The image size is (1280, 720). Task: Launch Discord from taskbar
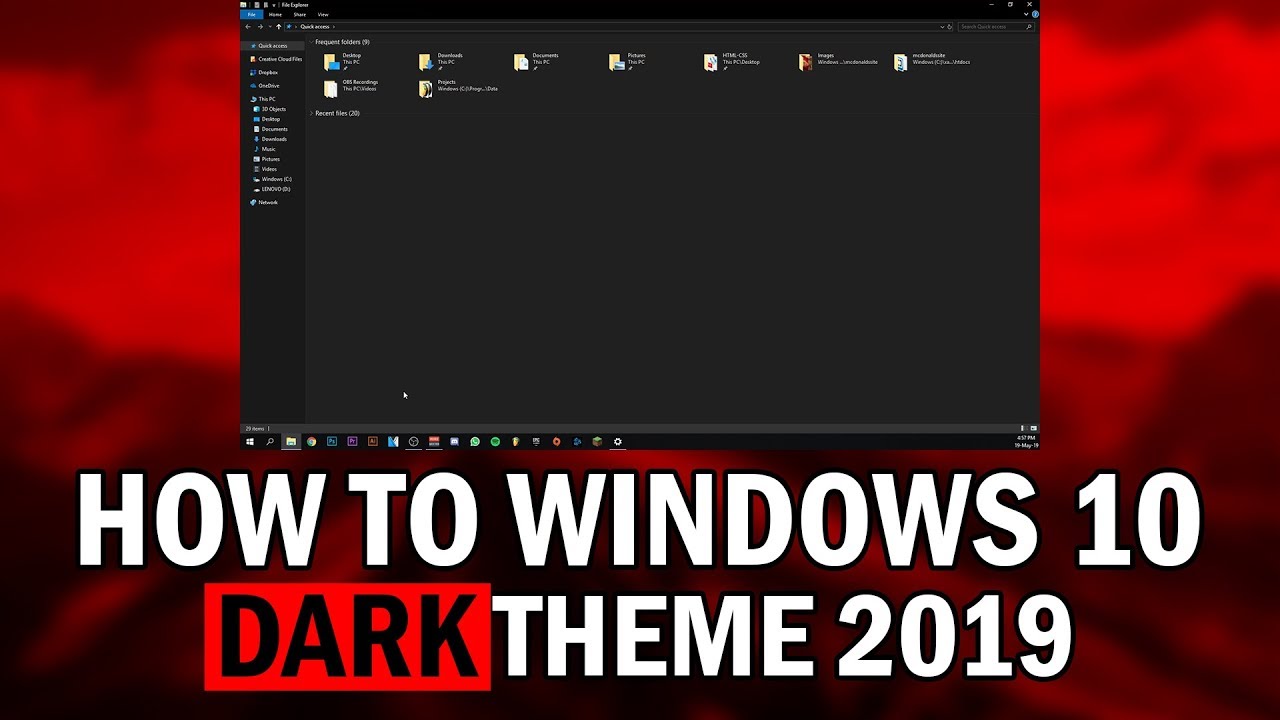coord(454,441)
